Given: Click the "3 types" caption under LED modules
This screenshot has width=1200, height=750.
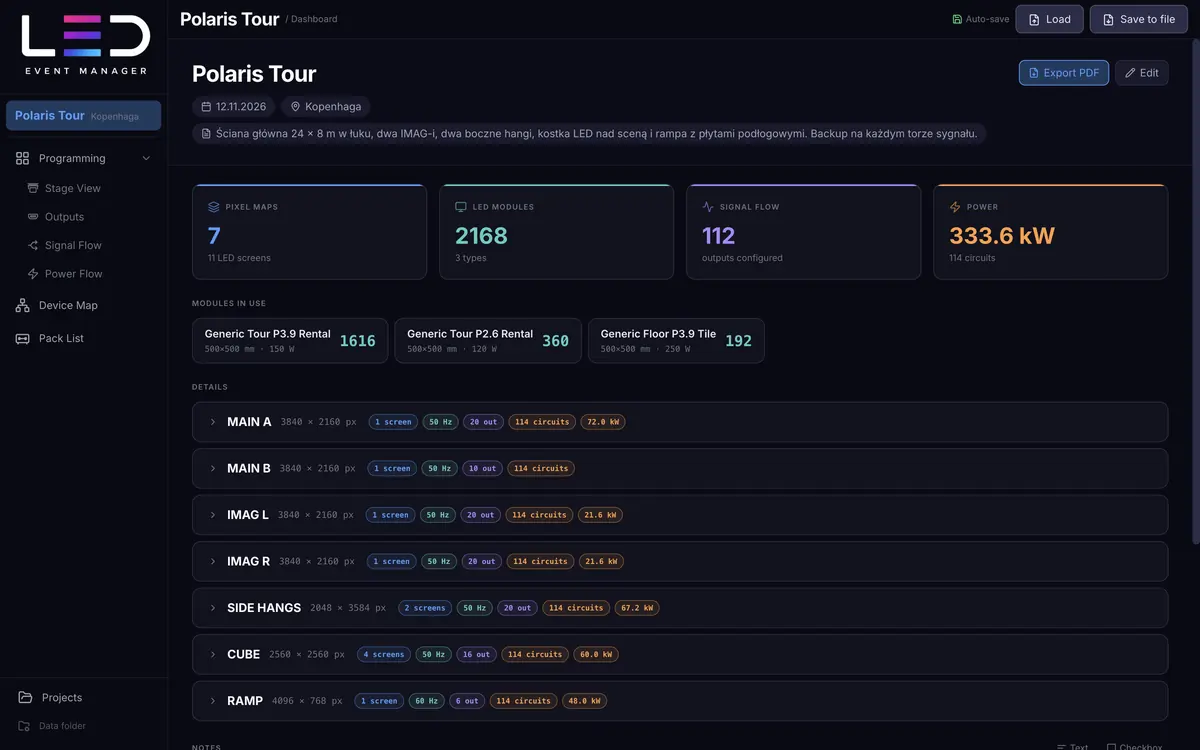Looking at the screenshot, I should pyautogui.click(x=469, y=258).
